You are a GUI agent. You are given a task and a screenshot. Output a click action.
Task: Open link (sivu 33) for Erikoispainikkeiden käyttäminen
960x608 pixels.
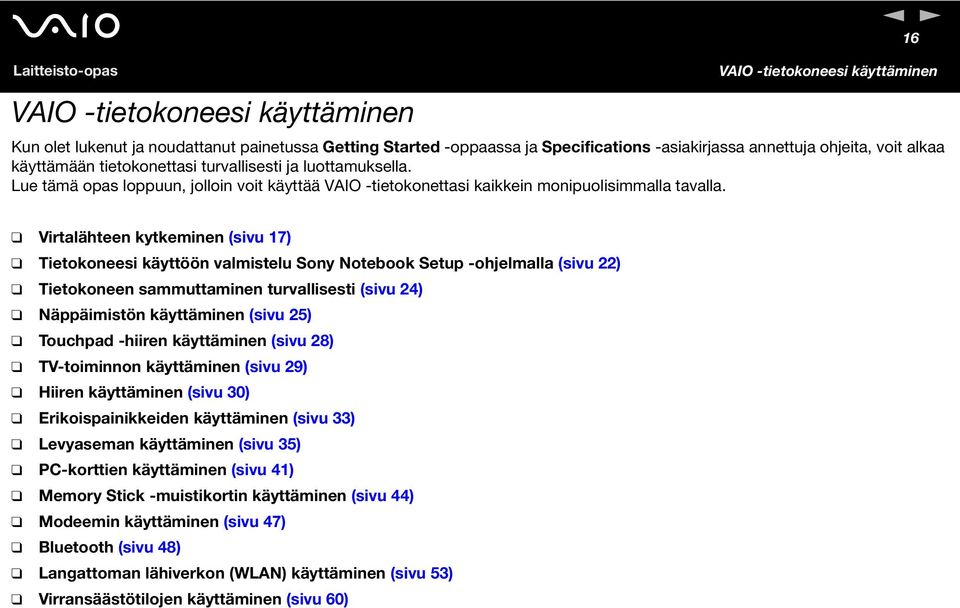[324, 418]
